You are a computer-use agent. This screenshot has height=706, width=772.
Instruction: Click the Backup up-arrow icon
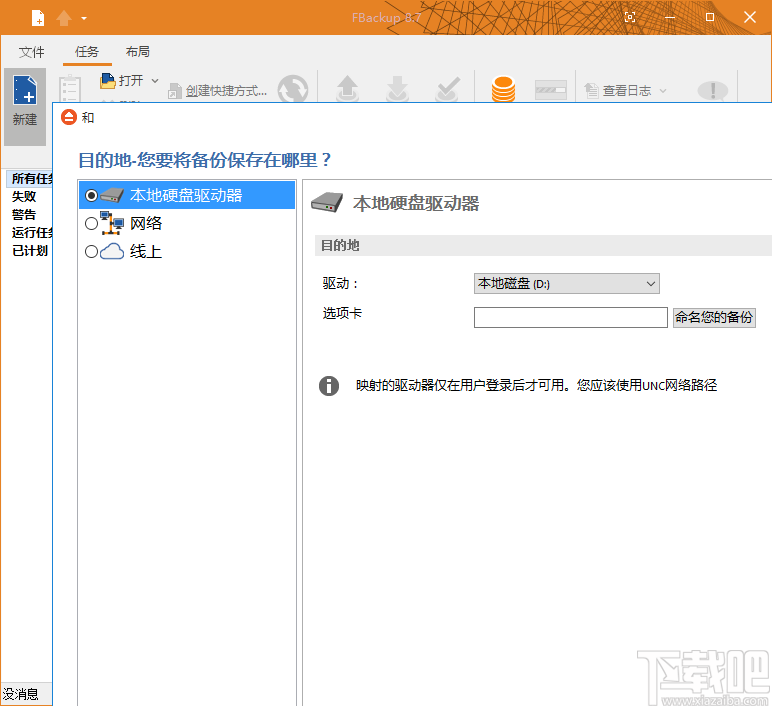pyautogui.click(x=348, y=89)
